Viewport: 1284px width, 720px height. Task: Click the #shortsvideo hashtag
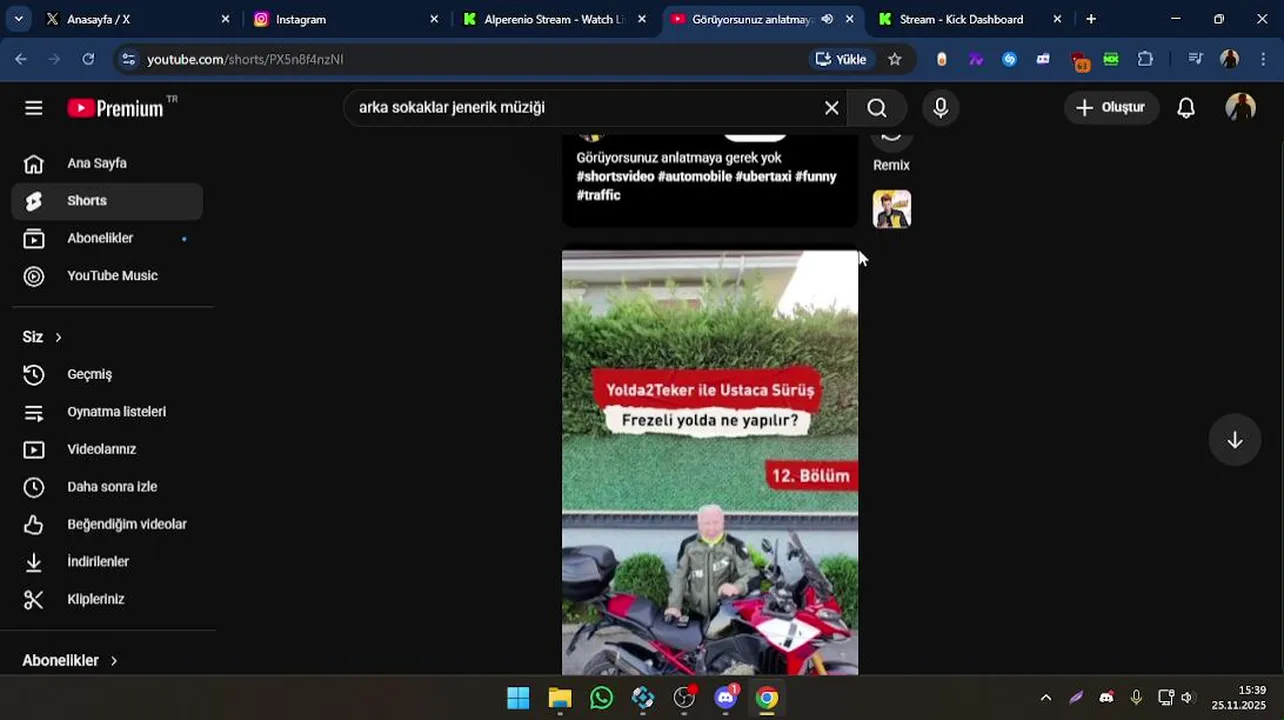615,176
